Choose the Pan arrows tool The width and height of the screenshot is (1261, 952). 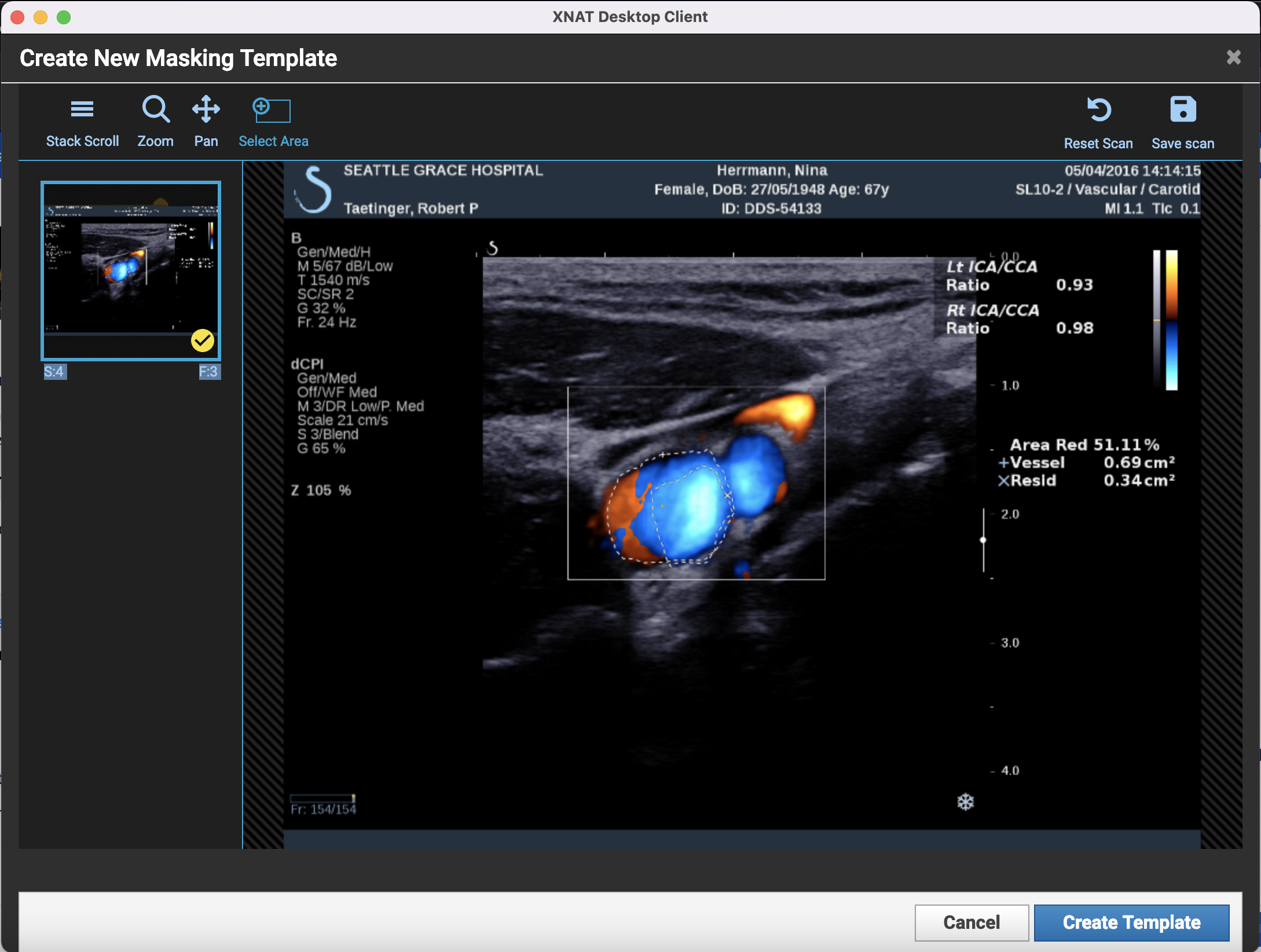click(x=206, y=109)
